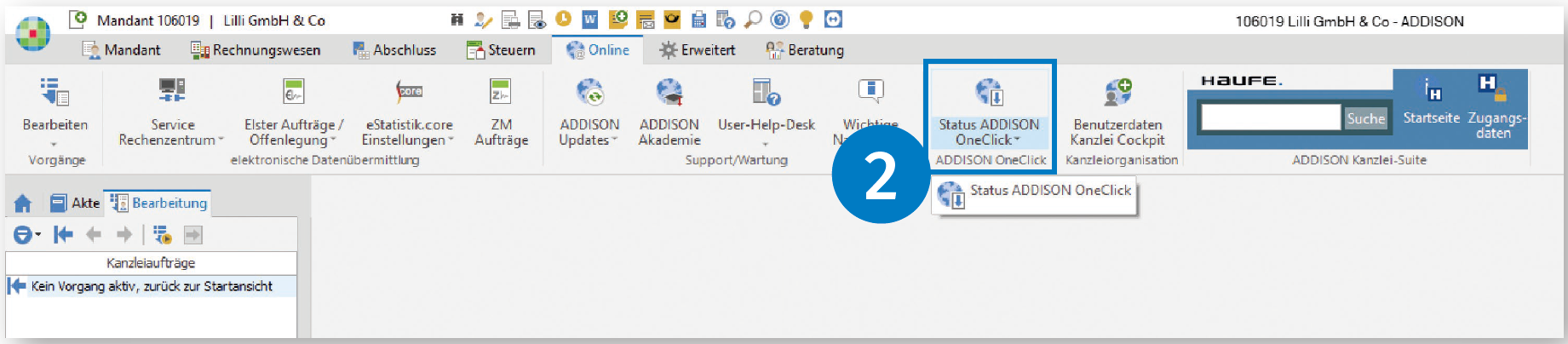The height and width of the screenshot is (344, 1568).
Task: Click the Haufe search input field
Action: coord(1271,118)
